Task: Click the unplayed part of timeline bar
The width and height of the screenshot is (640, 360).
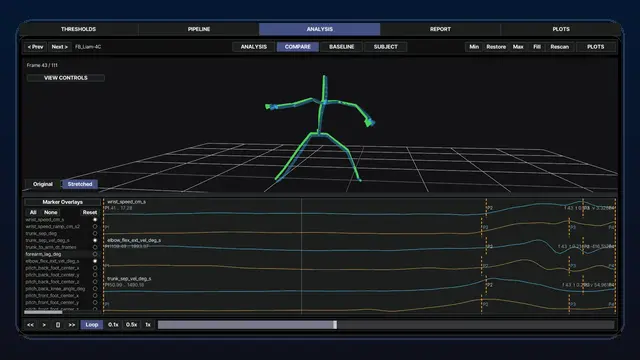Action: 476,325
